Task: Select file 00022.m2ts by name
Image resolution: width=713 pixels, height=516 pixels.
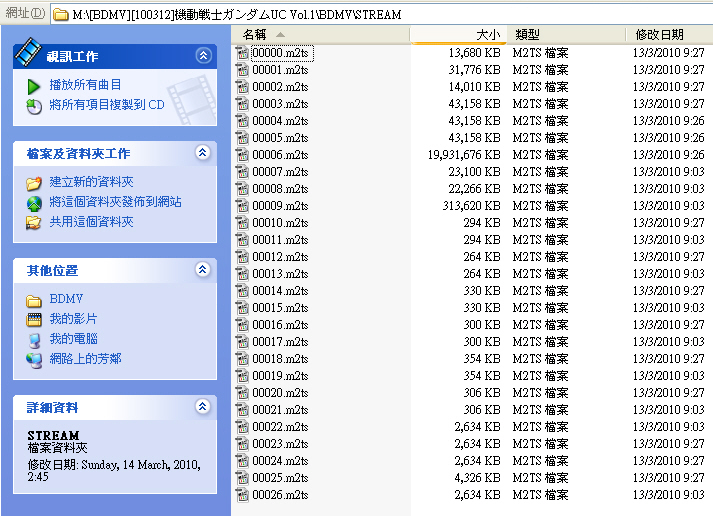Action: [x=280, y=427]
